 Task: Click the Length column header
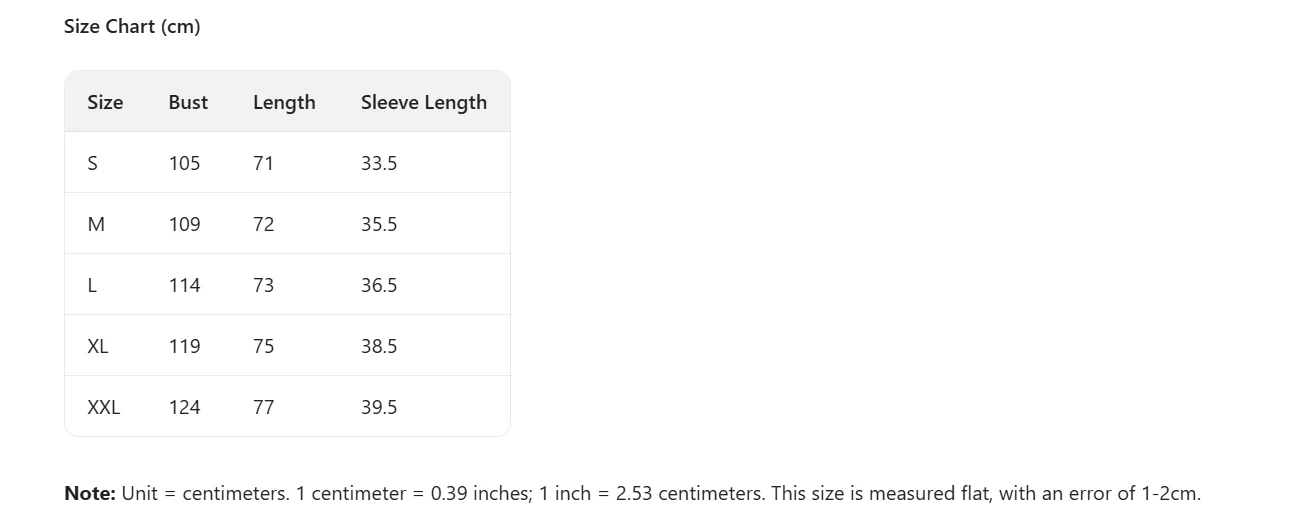(284, 102)
